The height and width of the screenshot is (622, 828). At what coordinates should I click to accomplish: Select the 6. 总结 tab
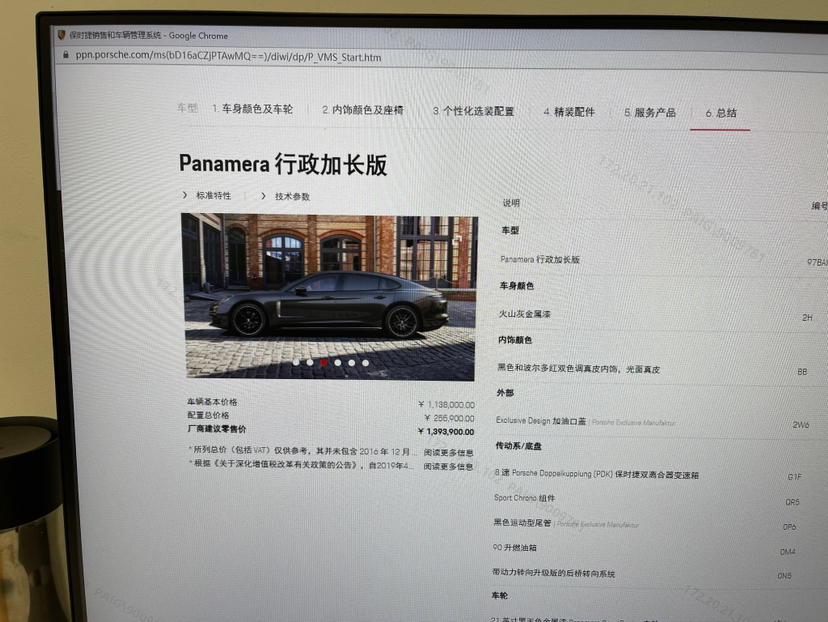(721, 113)
